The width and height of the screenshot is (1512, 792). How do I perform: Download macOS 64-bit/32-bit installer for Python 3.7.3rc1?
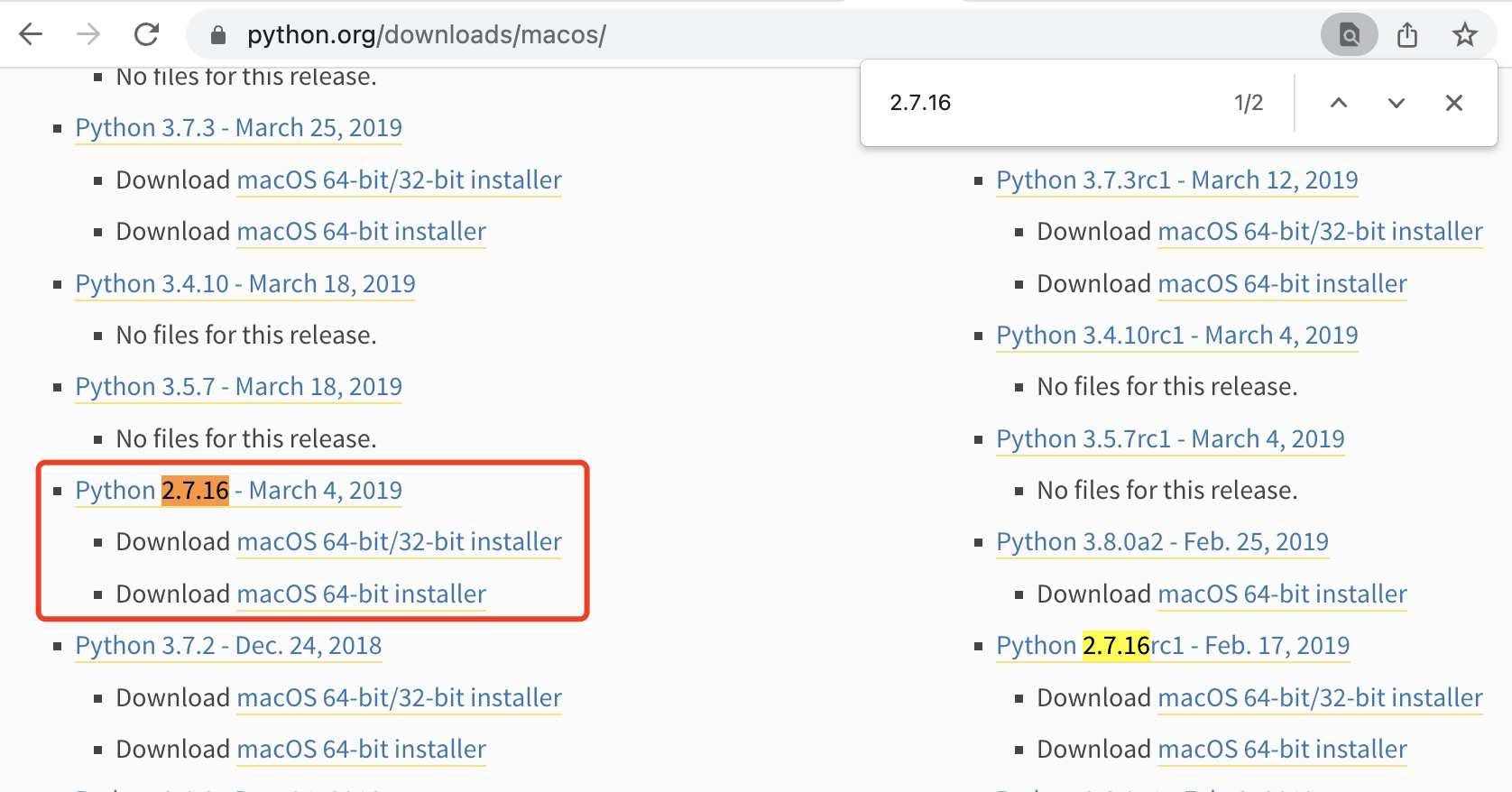click(1320, 231)
